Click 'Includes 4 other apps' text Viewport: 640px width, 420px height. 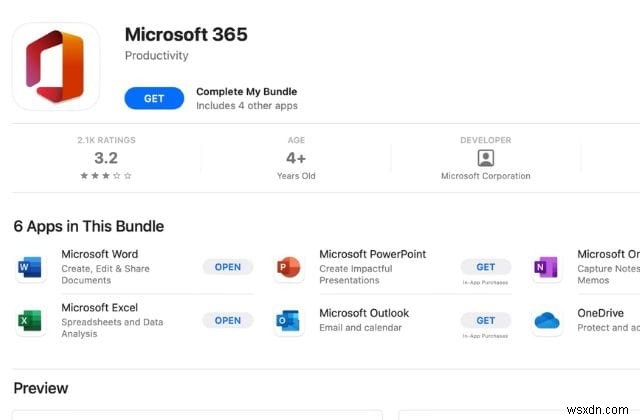pyautogui.click(x=247, y=106)
